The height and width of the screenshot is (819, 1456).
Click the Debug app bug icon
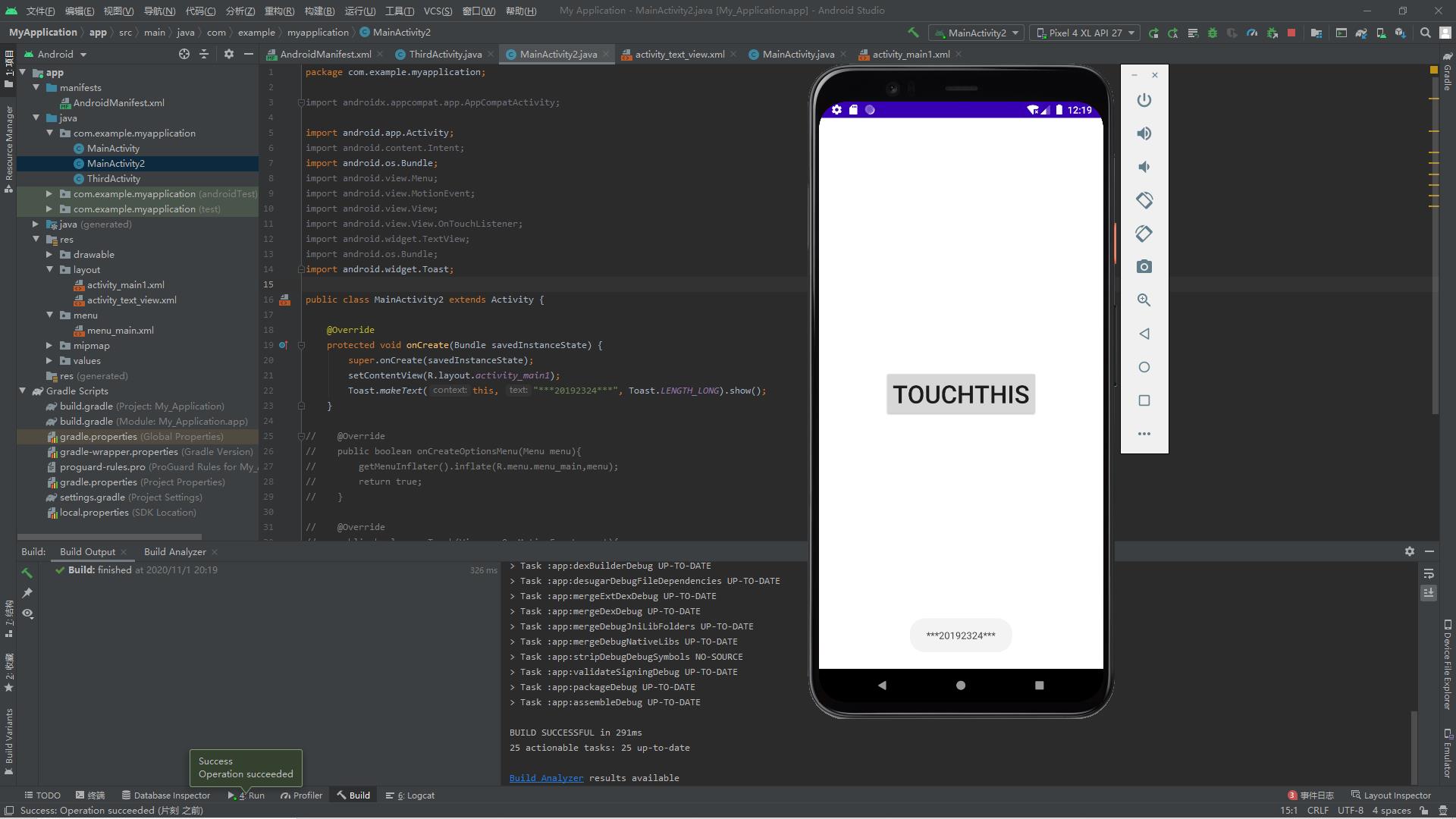pyautogui.click(x=1213, y=33)
